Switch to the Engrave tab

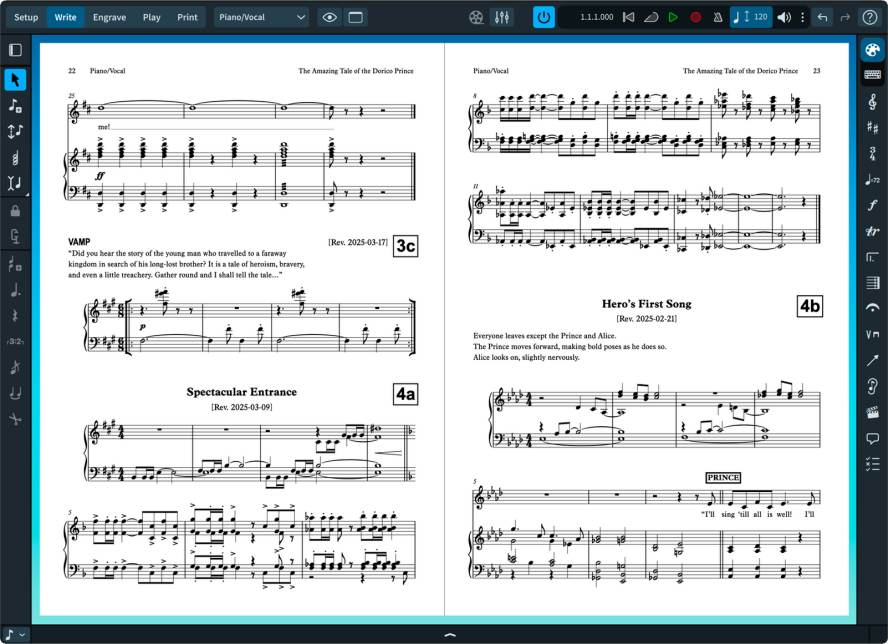110,17
